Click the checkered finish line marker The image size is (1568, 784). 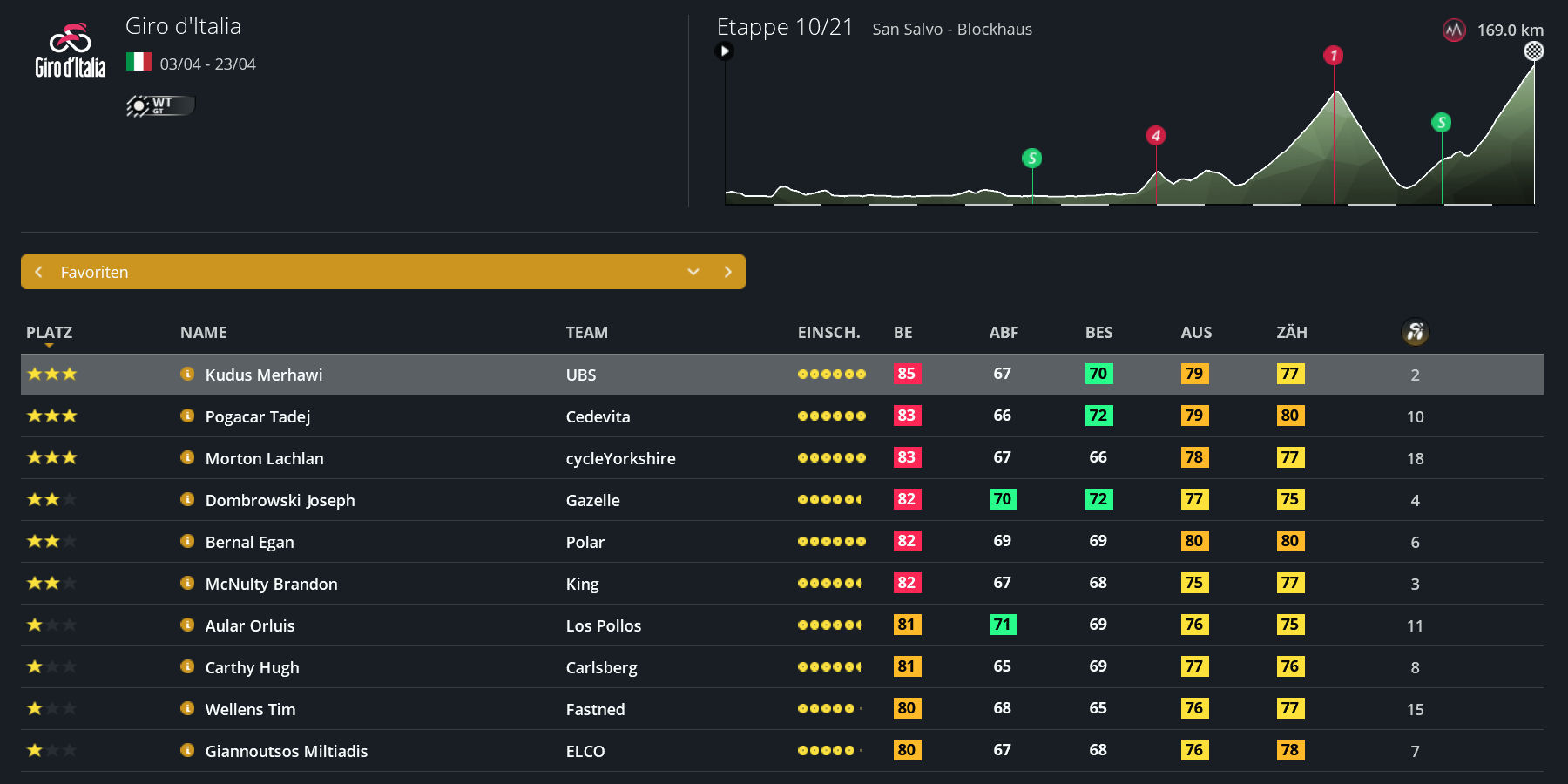[x=1533, y=51]
